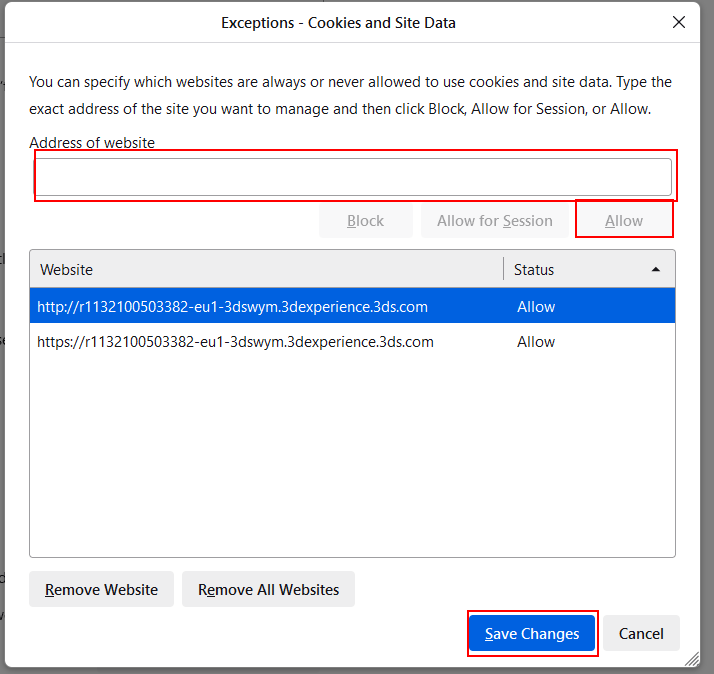The image size is (714, 674).
Task: Click the Allow for Session button
Action: point(494,221)
